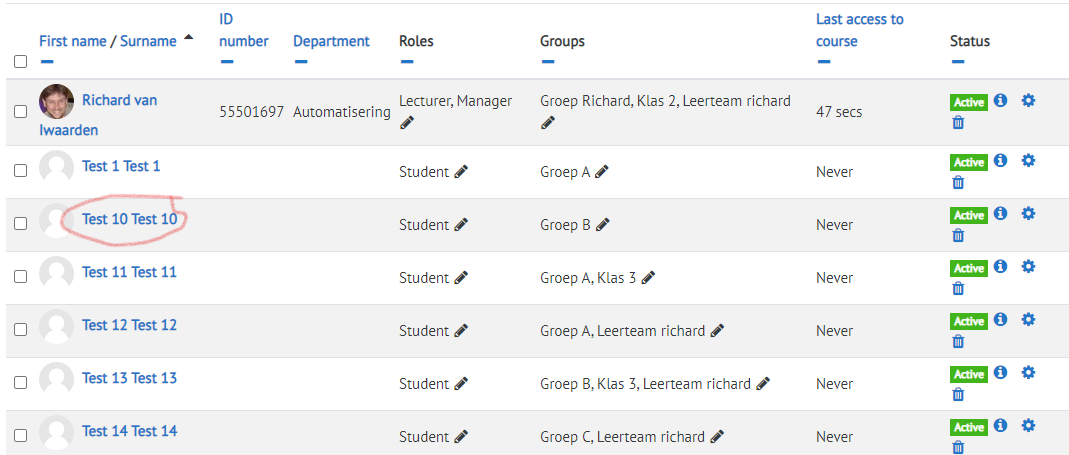Screen dimensions: 1069x455
Task: Sort by Last access to course
Action: pyautogui.click(x=860, y=30)
